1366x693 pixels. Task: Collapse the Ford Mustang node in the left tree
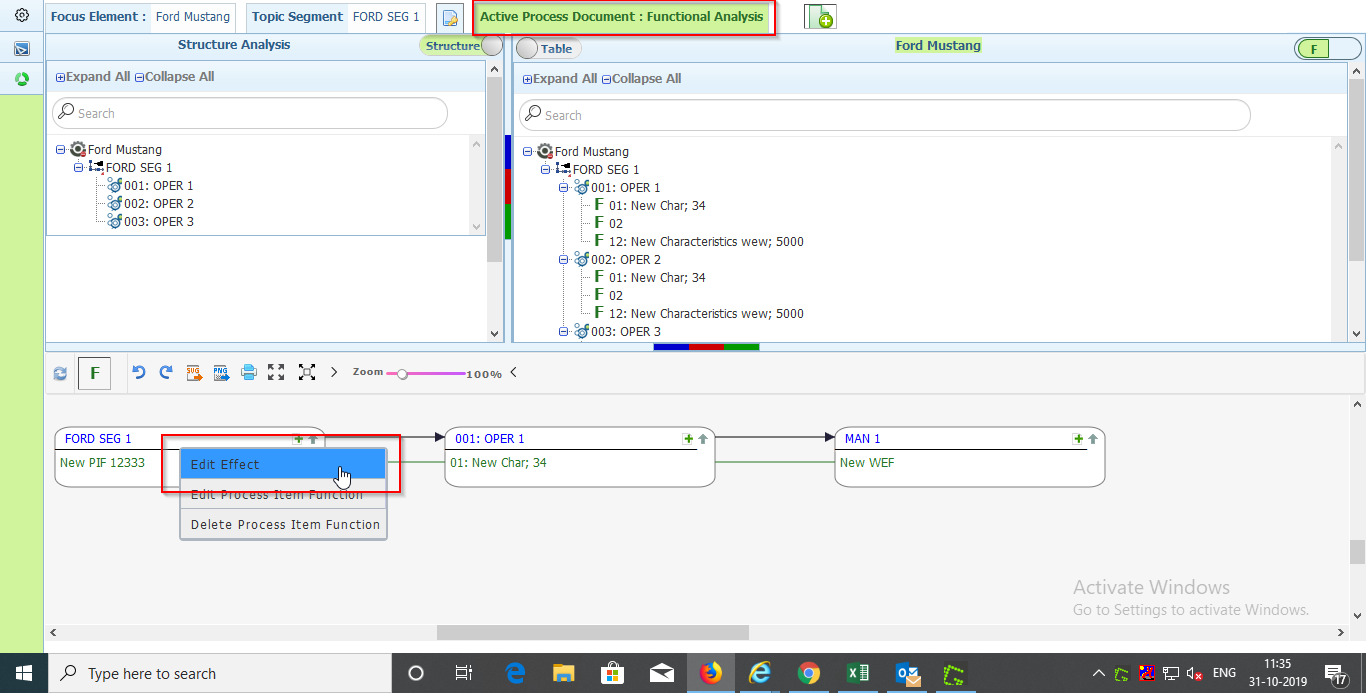tap(61, 150)
